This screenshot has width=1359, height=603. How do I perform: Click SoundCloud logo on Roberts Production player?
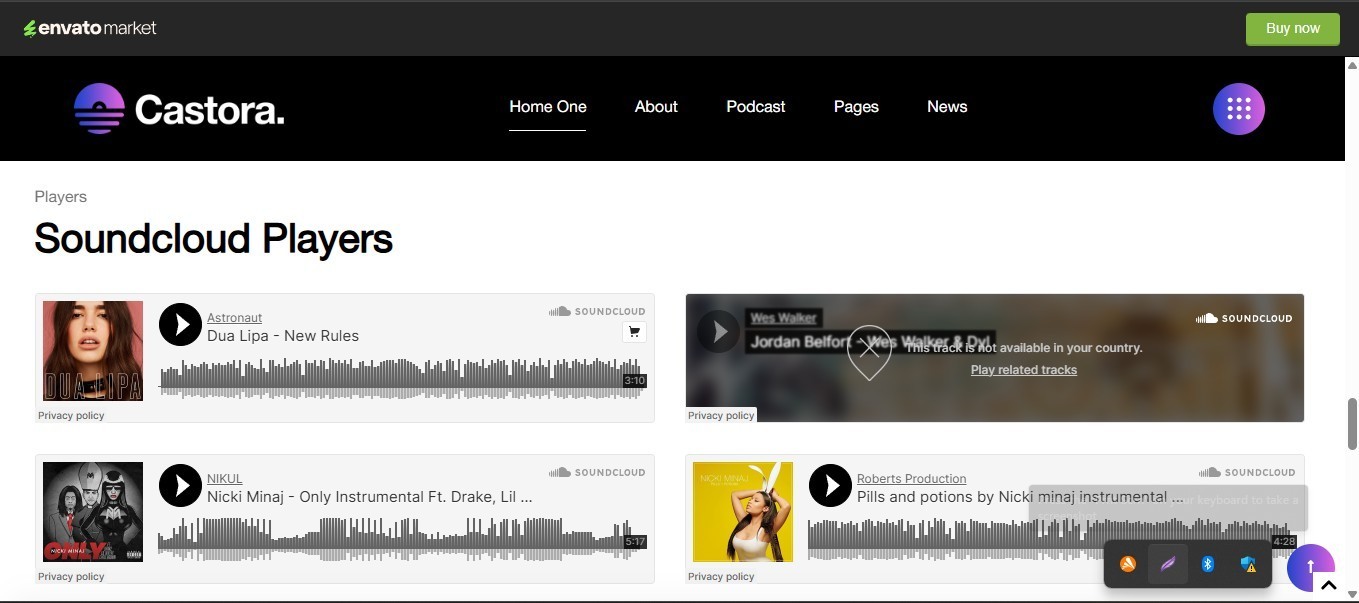pos(1247,472)
